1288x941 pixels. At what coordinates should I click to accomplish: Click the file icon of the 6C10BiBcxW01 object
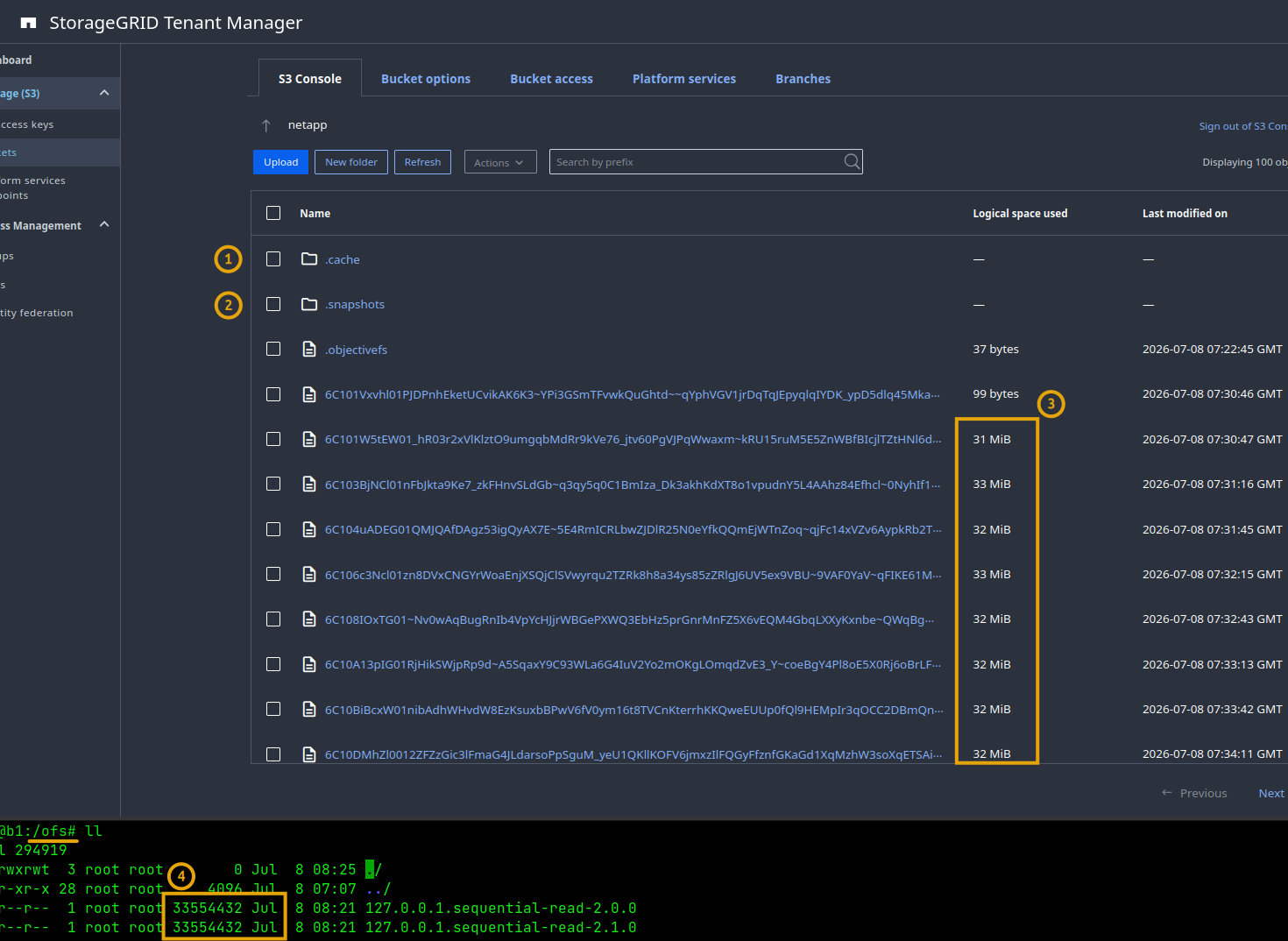coord(309,709)
